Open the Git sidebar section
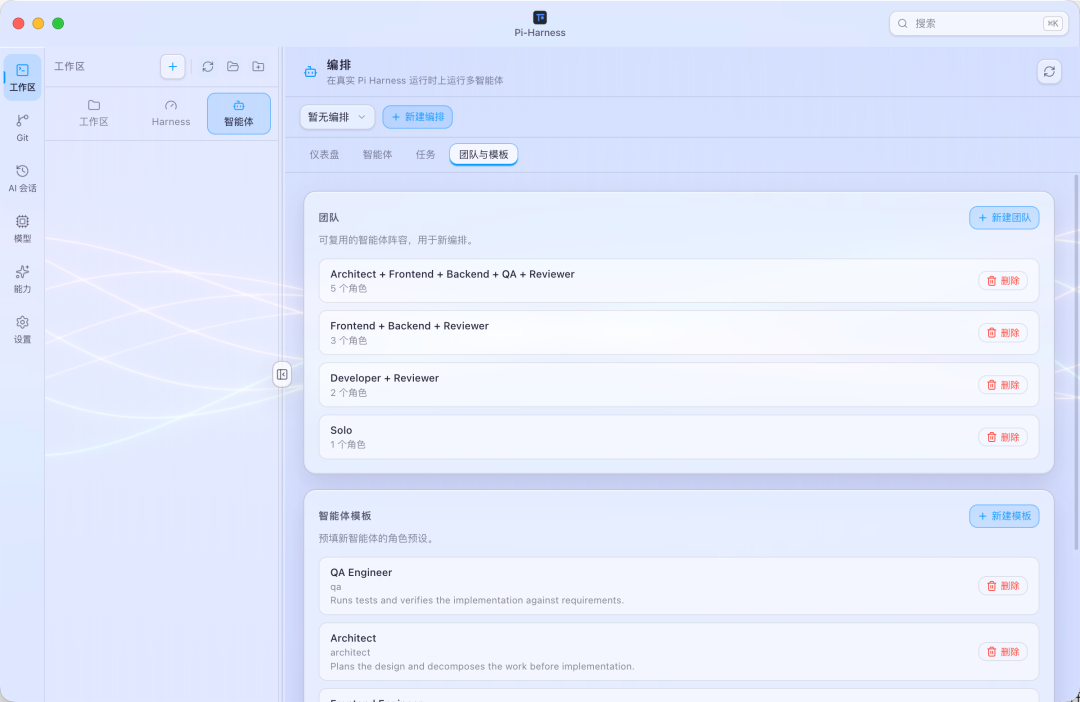The width and height of the screenshot is (1080, 702). pos(22,128)
